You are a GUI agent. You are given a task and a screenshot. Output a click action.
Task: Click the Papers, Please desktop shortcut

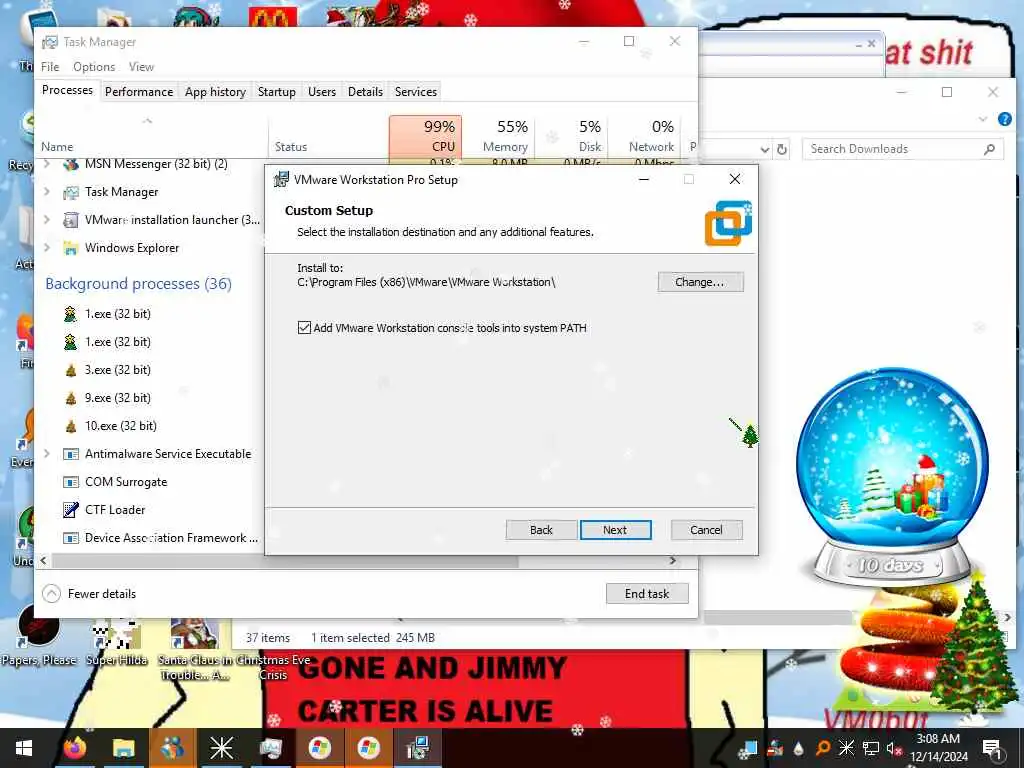coord(39,637)
